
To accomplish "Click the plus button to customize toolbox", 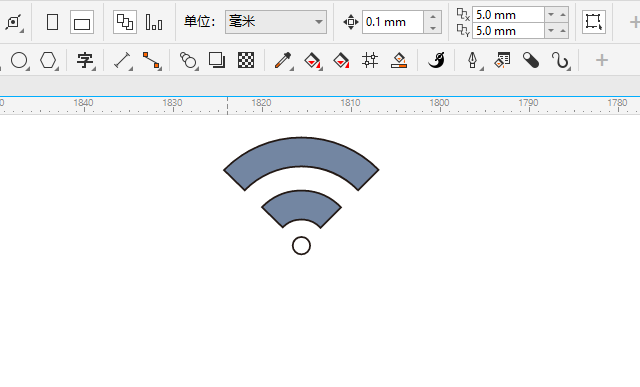I will pyautogui.click(x=602, y=60).
